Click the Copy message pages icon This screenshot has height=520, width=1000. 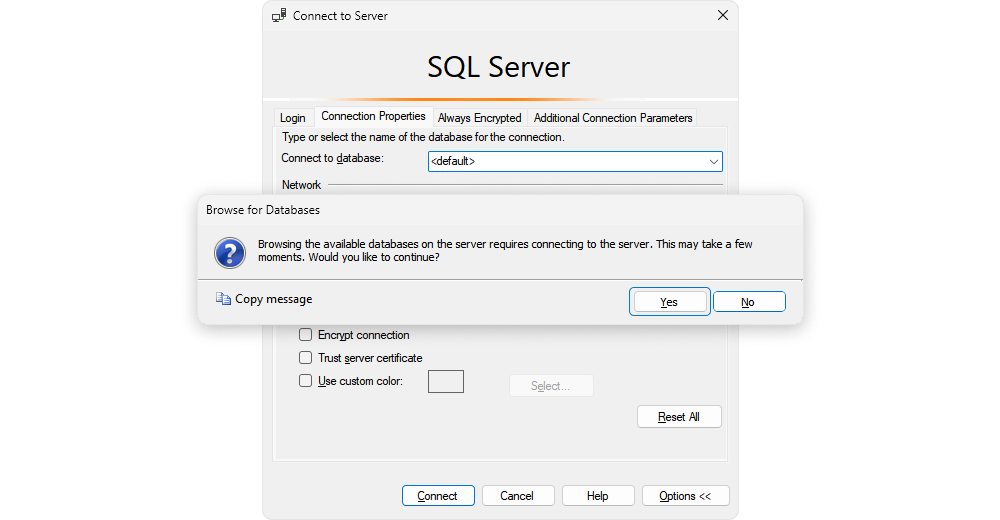click(223, 299)
